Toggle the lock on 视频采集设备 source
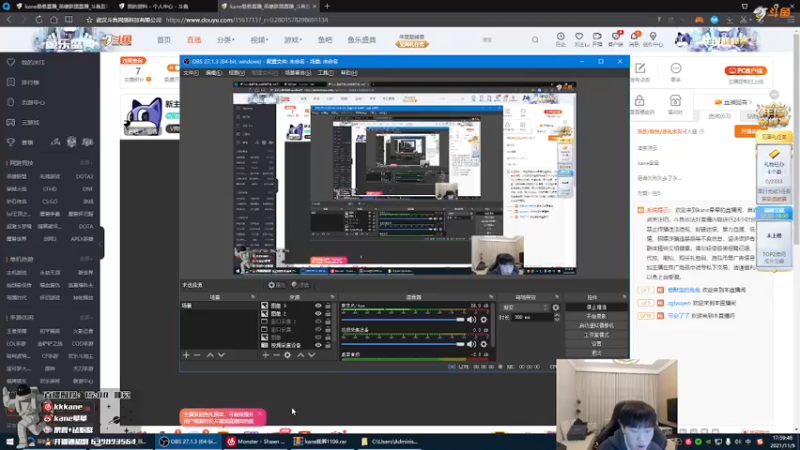 click(328, 345)
